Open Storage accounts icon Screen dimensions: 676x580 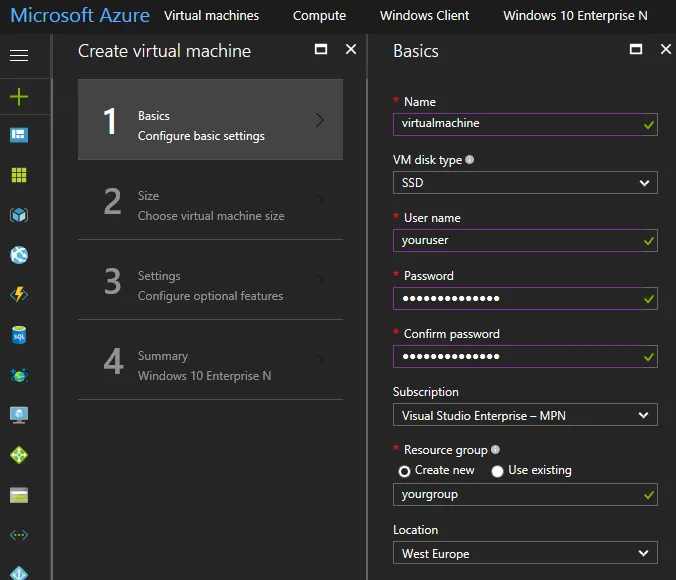click(x=19, y=495)
